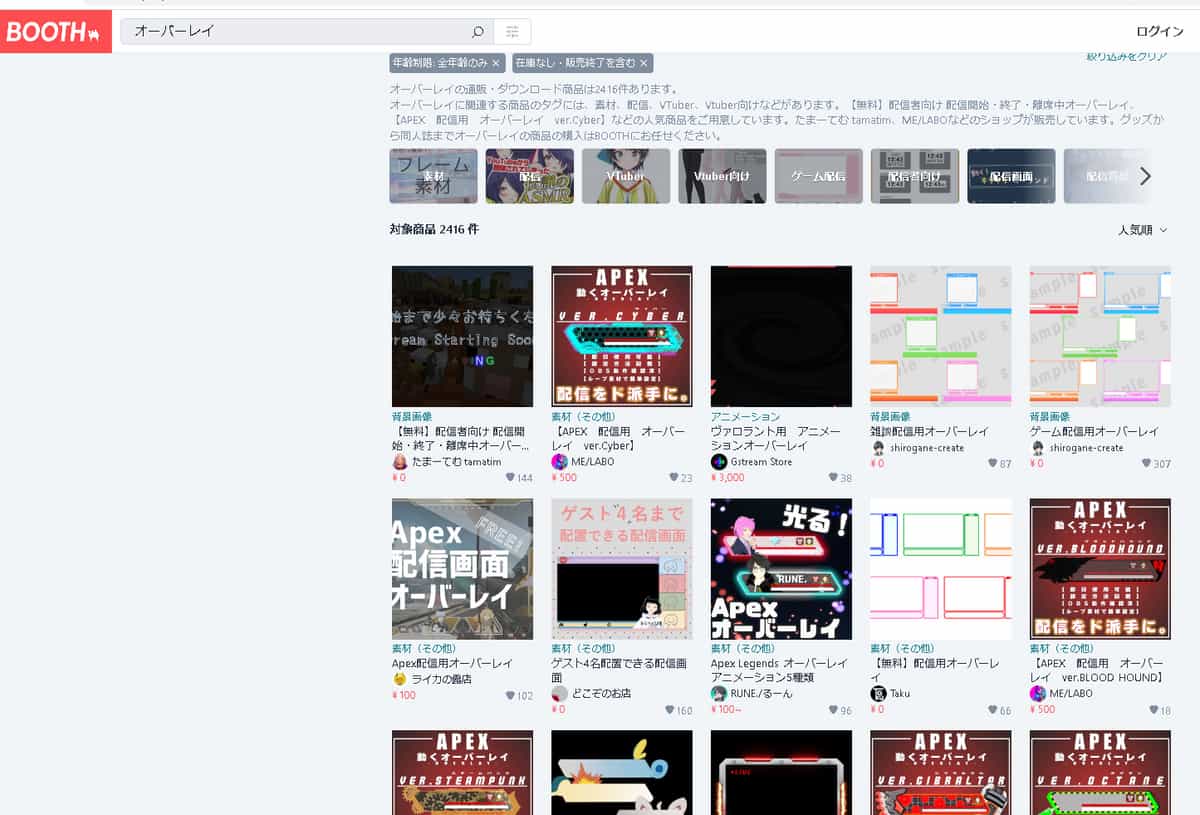
Task: Open Gstream Store shop avatar
Action: click(718, 462)
